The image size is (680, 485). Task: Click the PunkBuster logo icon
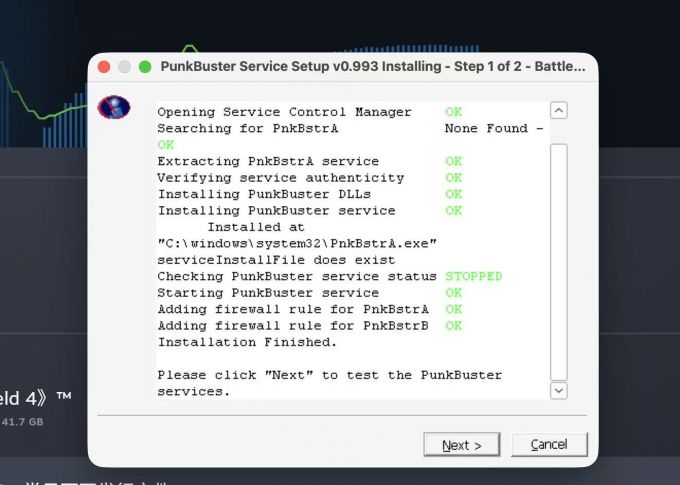(114, 107)
